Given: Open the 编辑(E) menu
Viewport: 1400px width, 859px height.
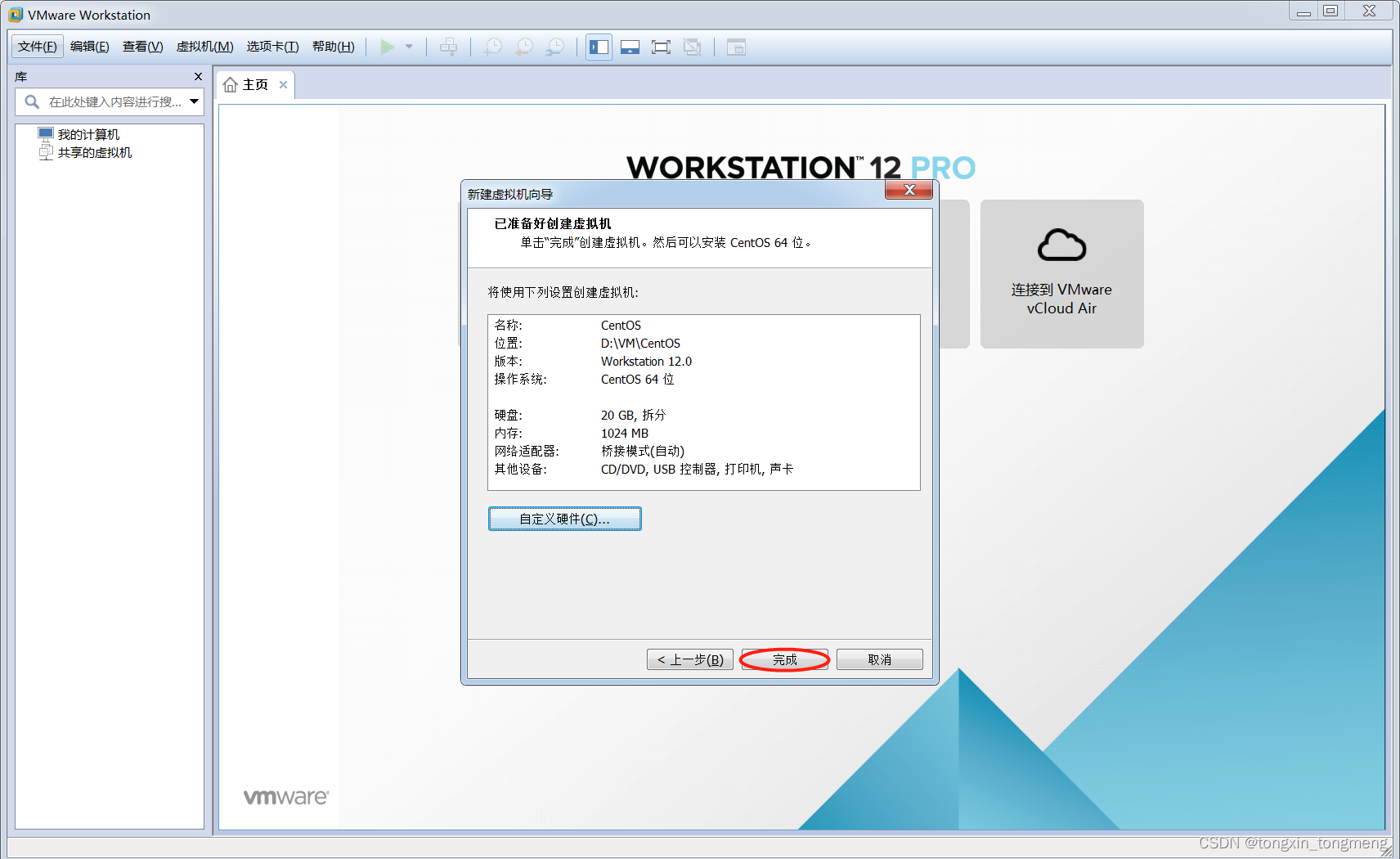Looking at the screenshot, I should 90,47.
